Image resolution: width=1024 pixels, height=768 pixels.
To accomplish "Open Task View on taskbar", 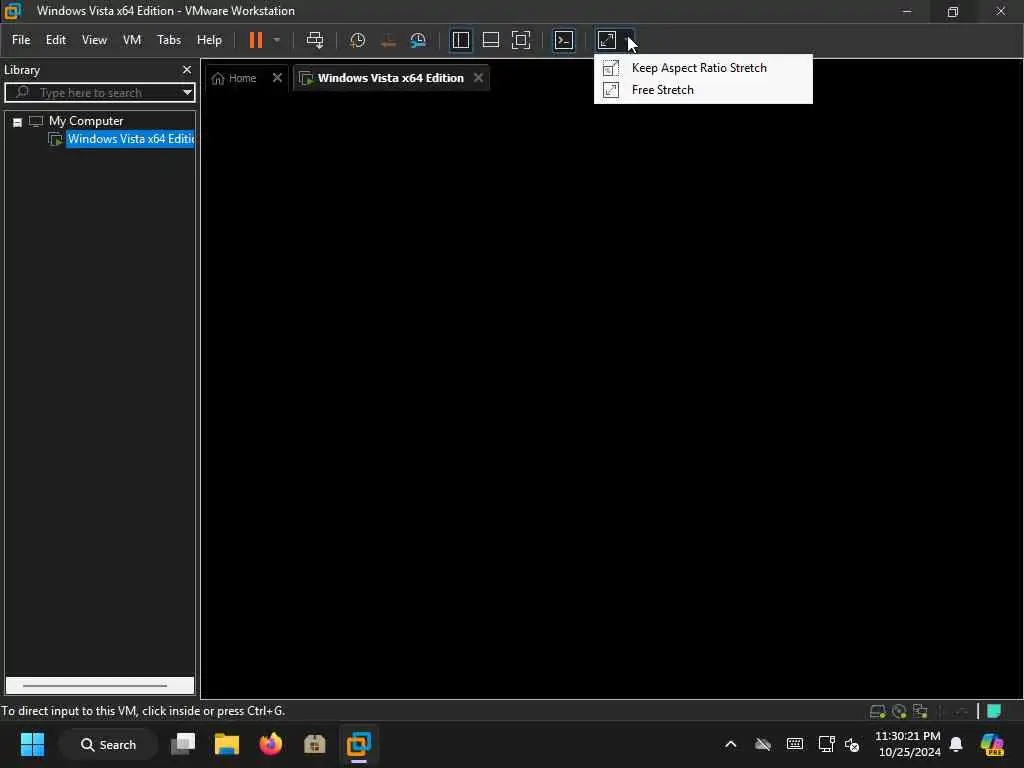I will click(x=183, y=744).
